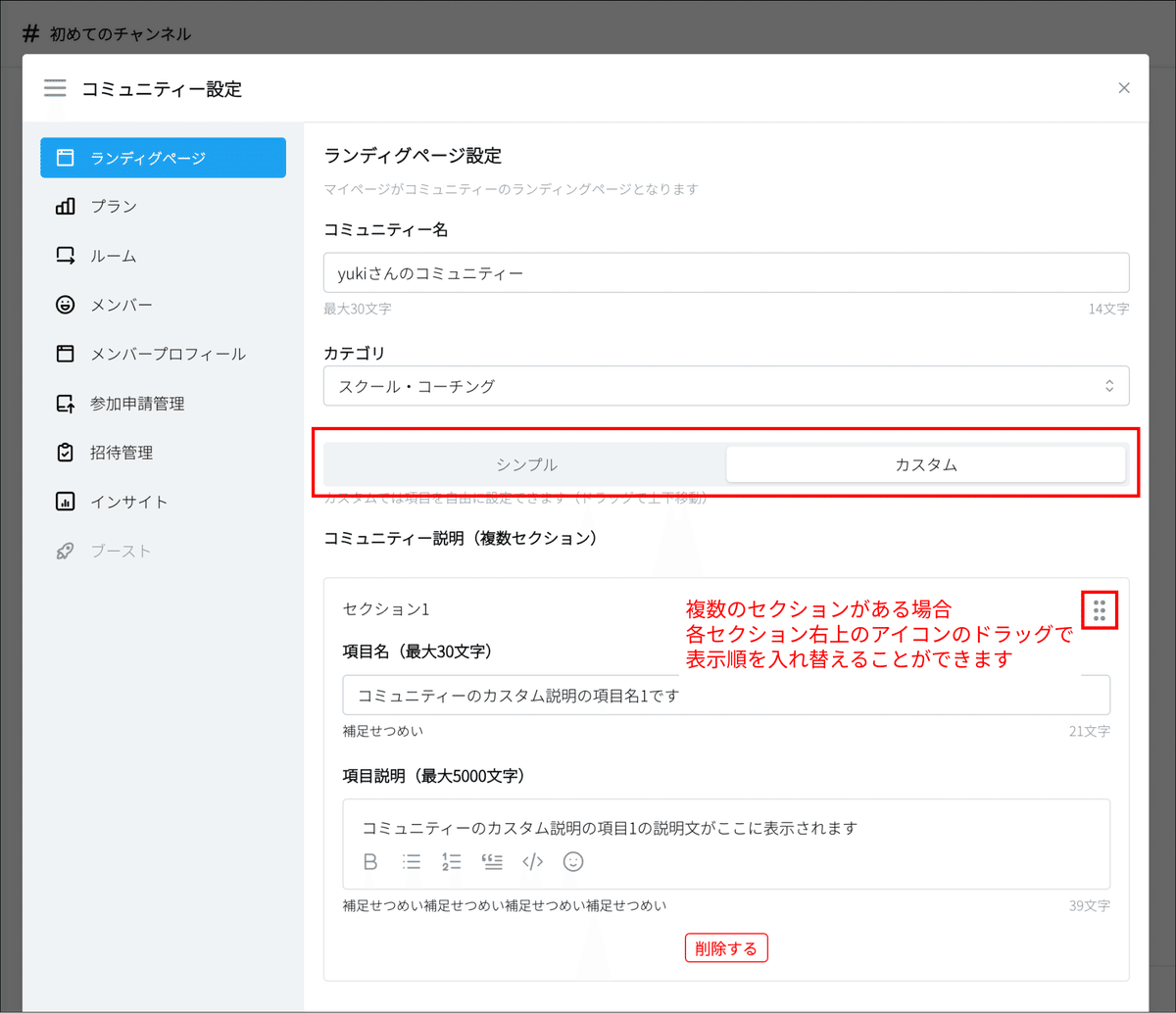This screenshot has width=1176, height=1013.
Task: Click in the 項目説明 text area
Action: pyautogui.click(x=726, y=827)
